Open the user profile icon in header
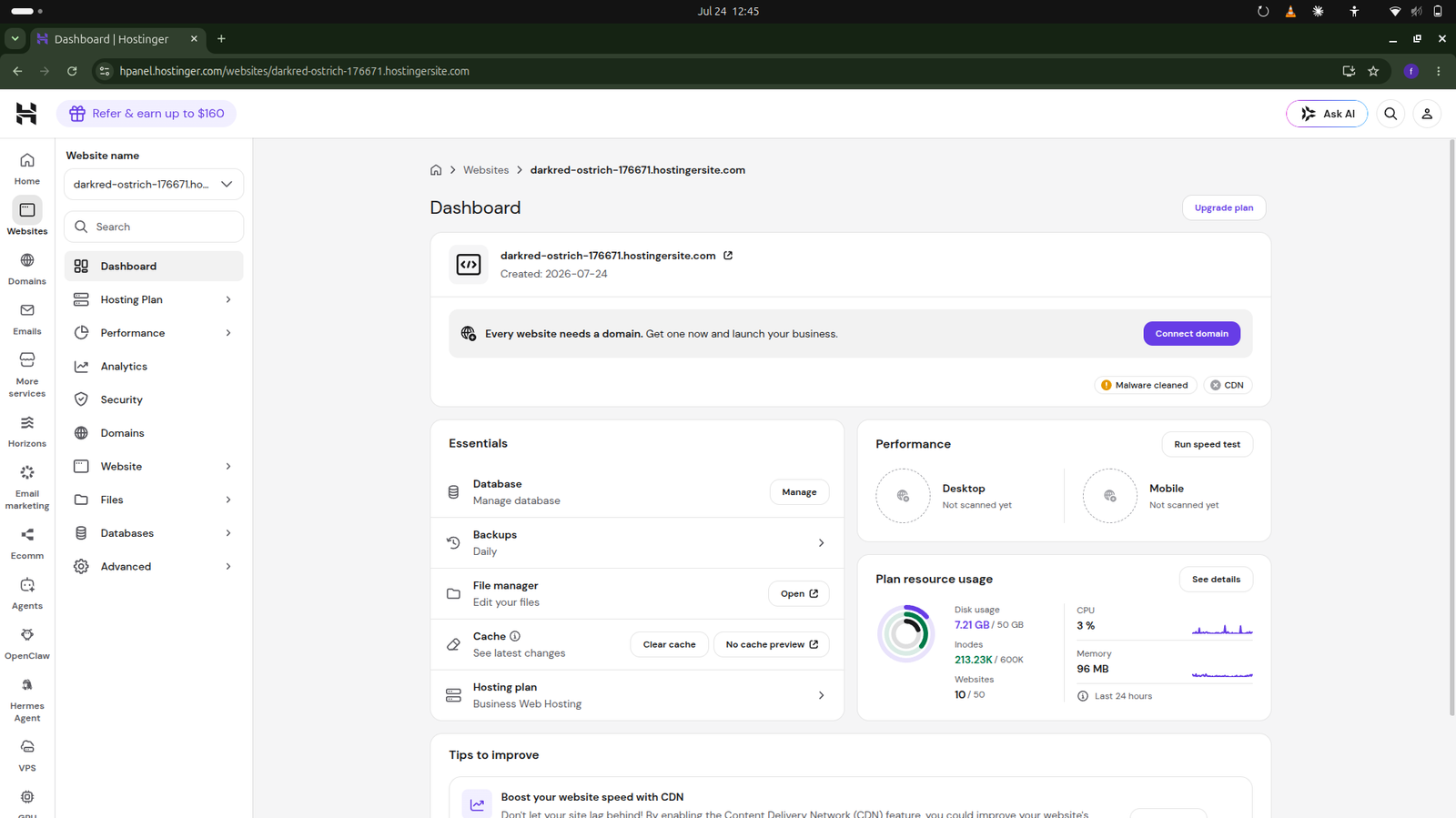1456x818 pixels. (1427, 114)
